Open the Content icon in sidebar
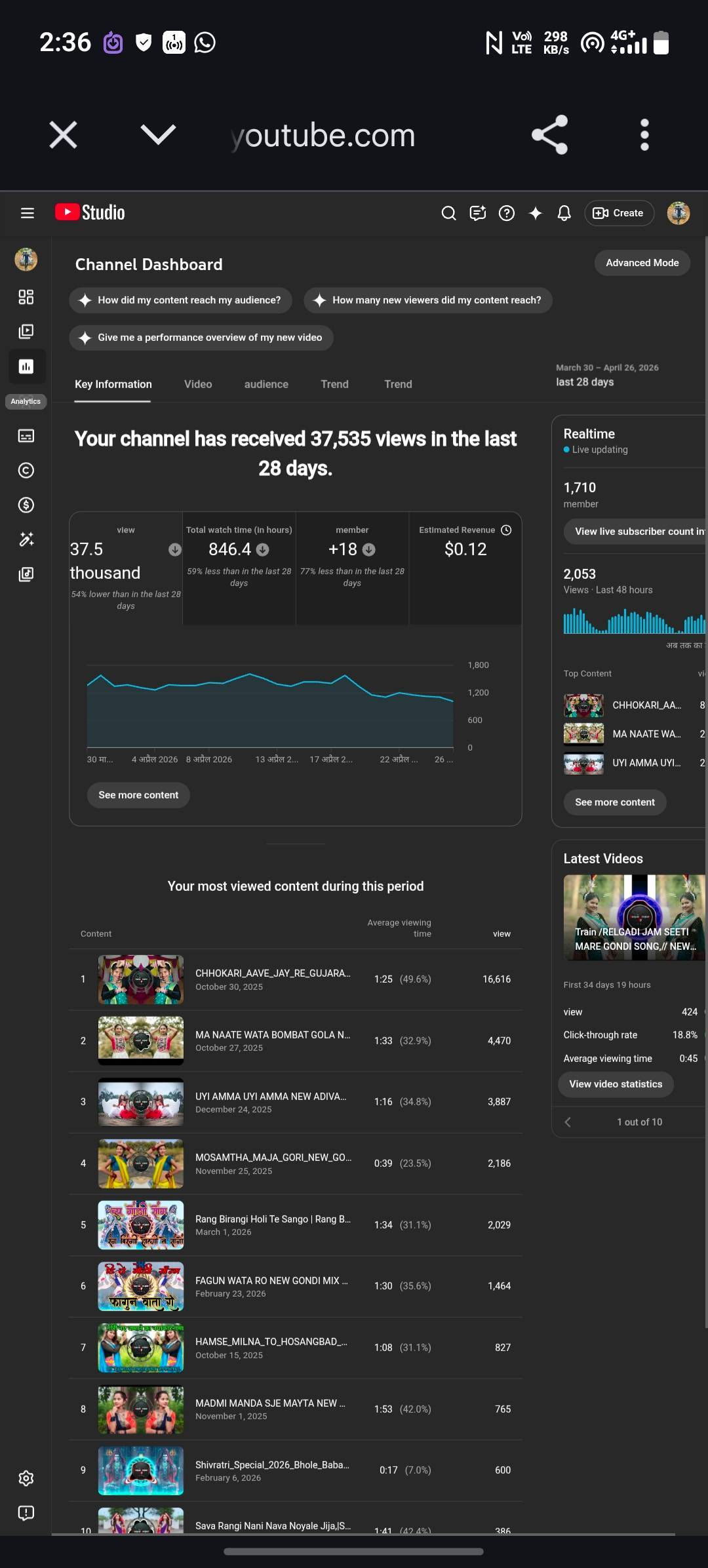This screenshot has height=1568, width=708. tap(26, 332)
